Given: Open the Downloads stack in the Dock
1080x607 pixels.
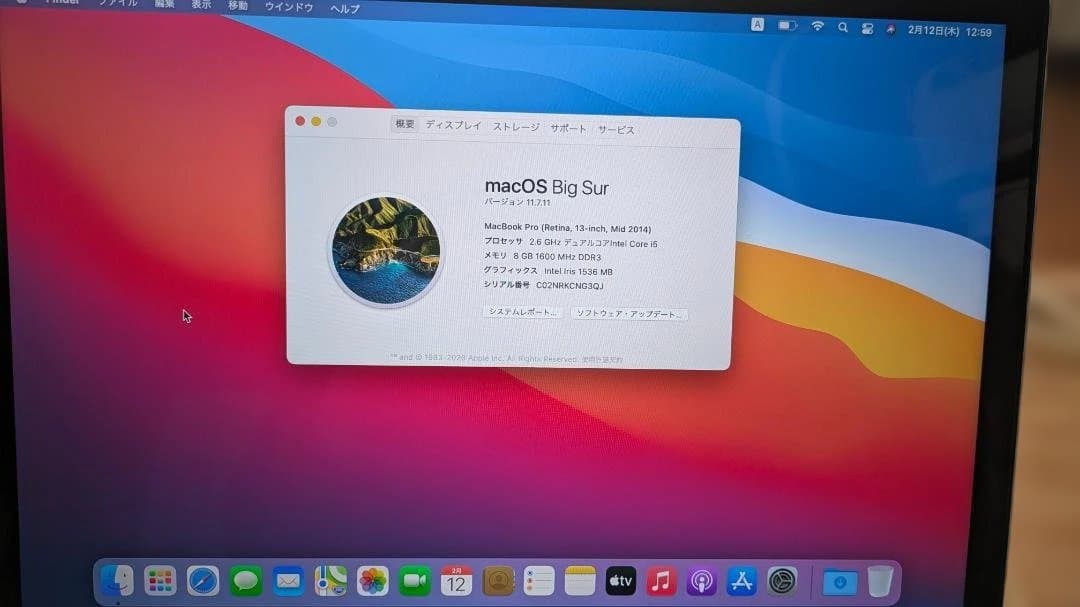Looking at the screenshot, I should pyautogui.click(x=837, y=581).
